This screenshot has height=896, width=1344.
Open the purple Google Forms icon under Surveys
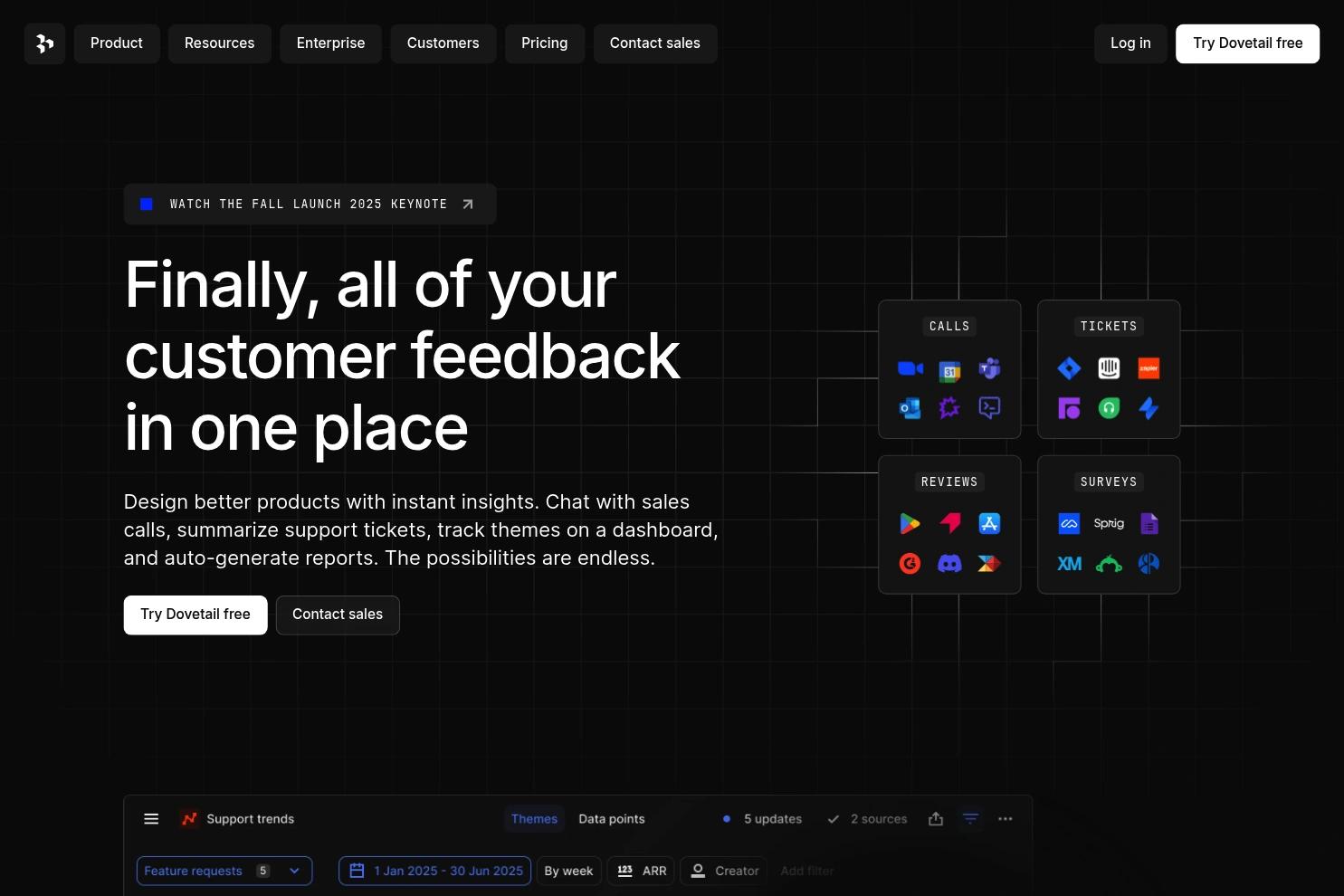pyautogui.click(x=1149, y=523)
